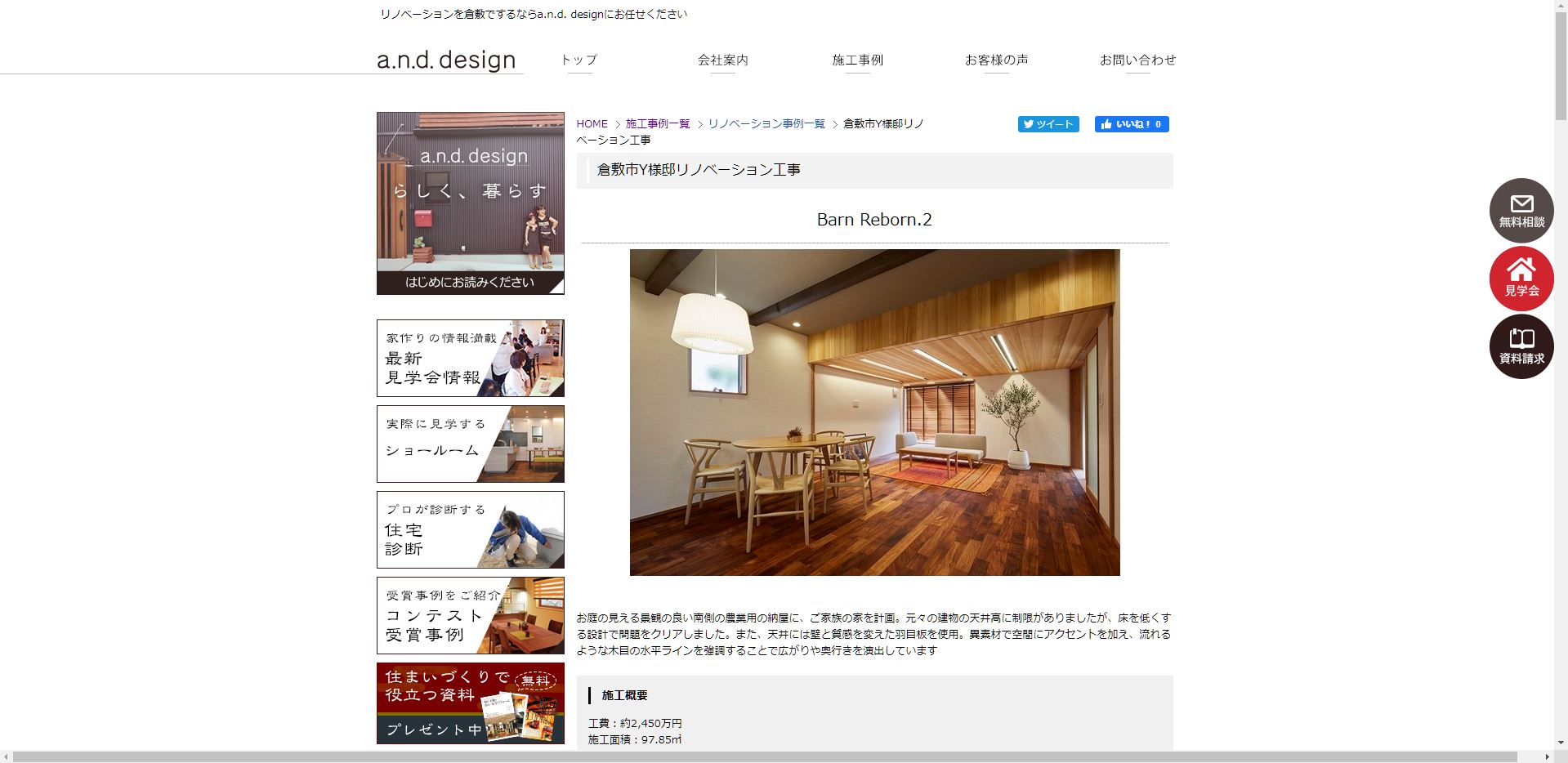The width and height of the screenshot is (1568, 763).
Task: Open the はじめにお読みください banner
Action: pyautogui.click(x=471, y=203)
